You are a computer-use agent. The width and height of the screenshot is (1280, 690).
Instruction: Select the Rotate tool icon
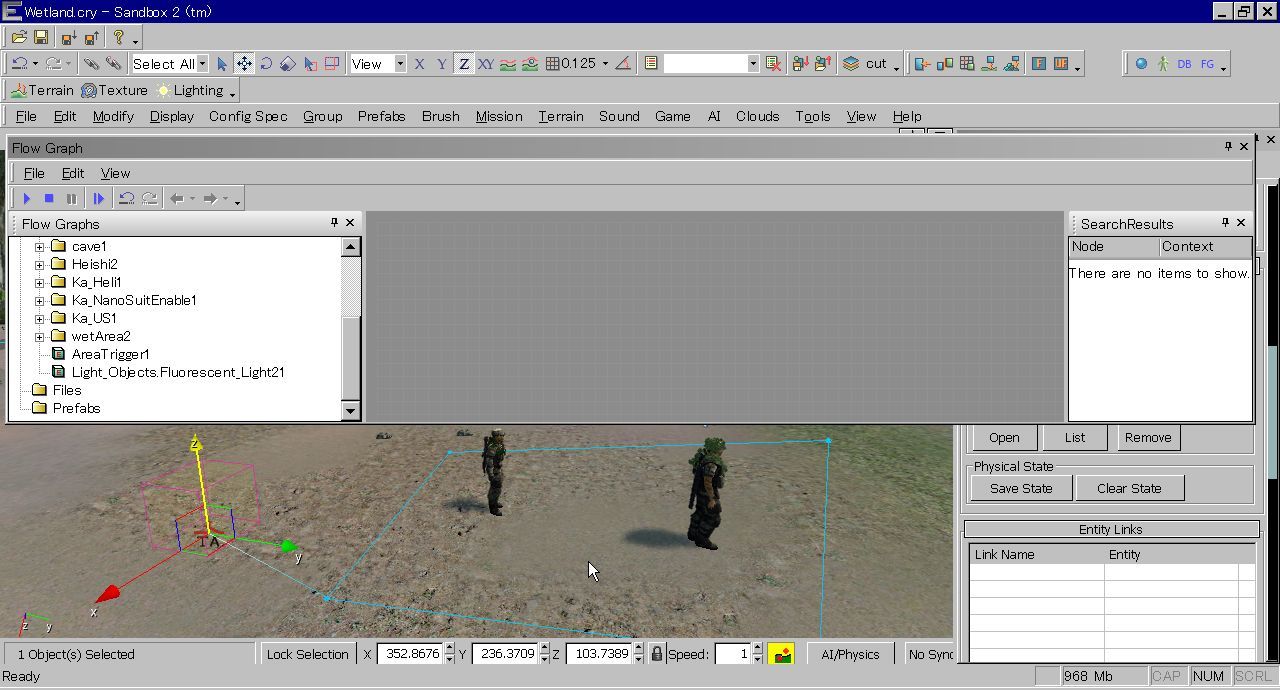pos(266,63)
